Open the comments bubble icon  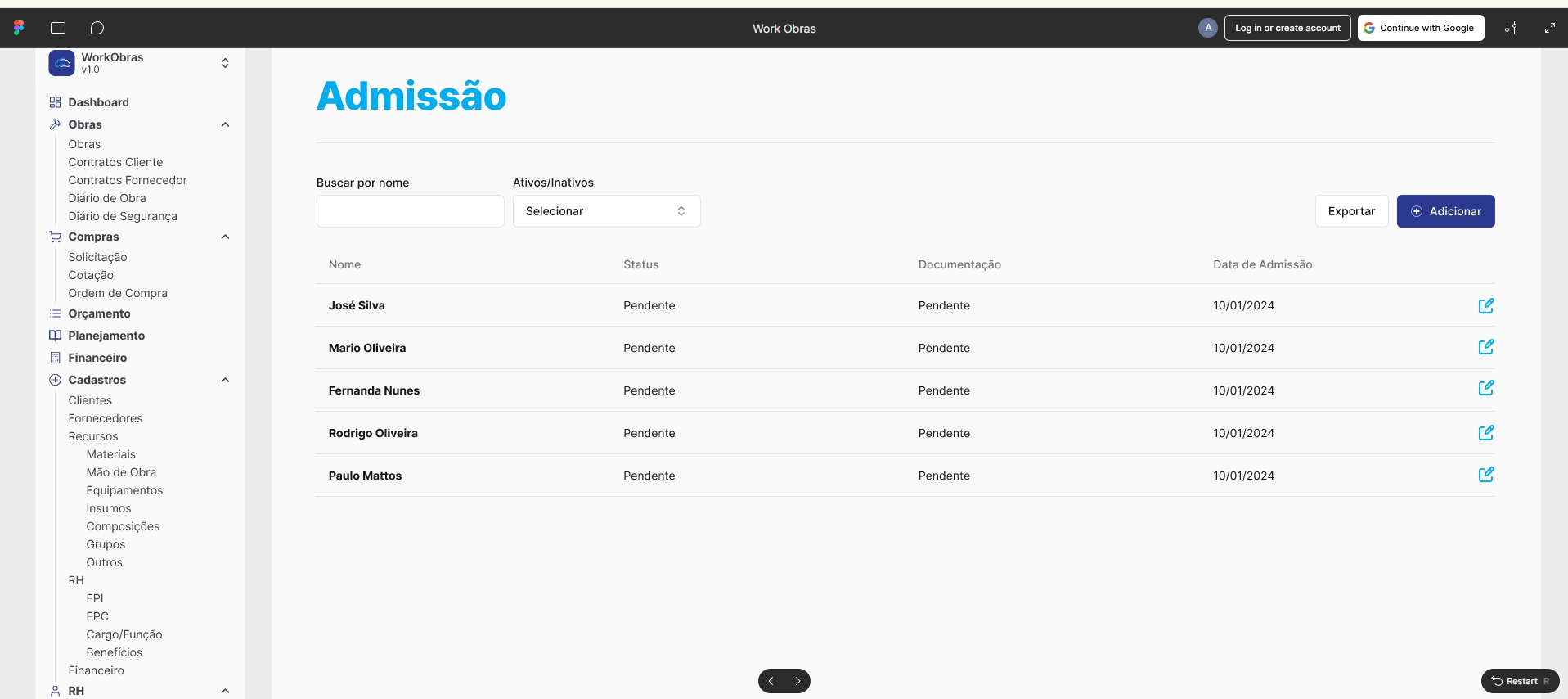[x=97, y=28]
